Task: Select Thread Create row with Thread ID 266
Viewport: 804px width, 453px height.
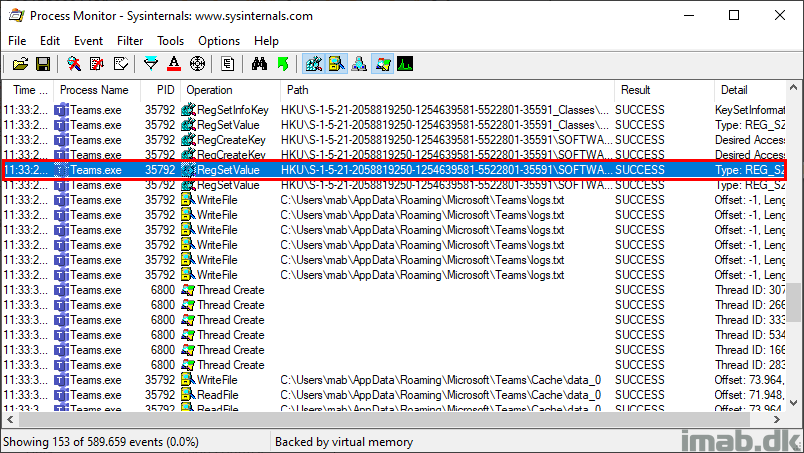Action: 394,305
